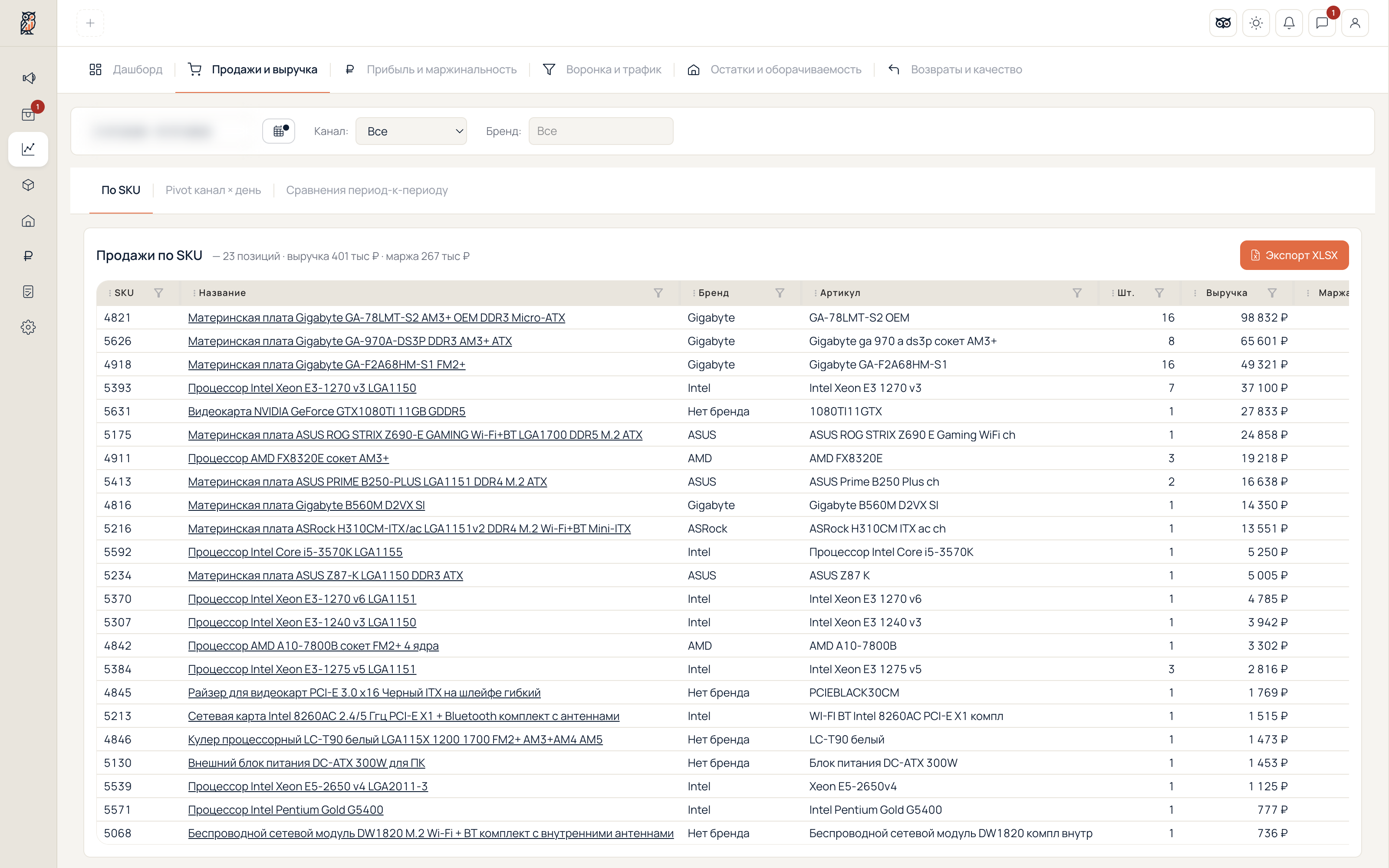
Task: Open the box products sidebar icon
Action: (x=28, y=185)
